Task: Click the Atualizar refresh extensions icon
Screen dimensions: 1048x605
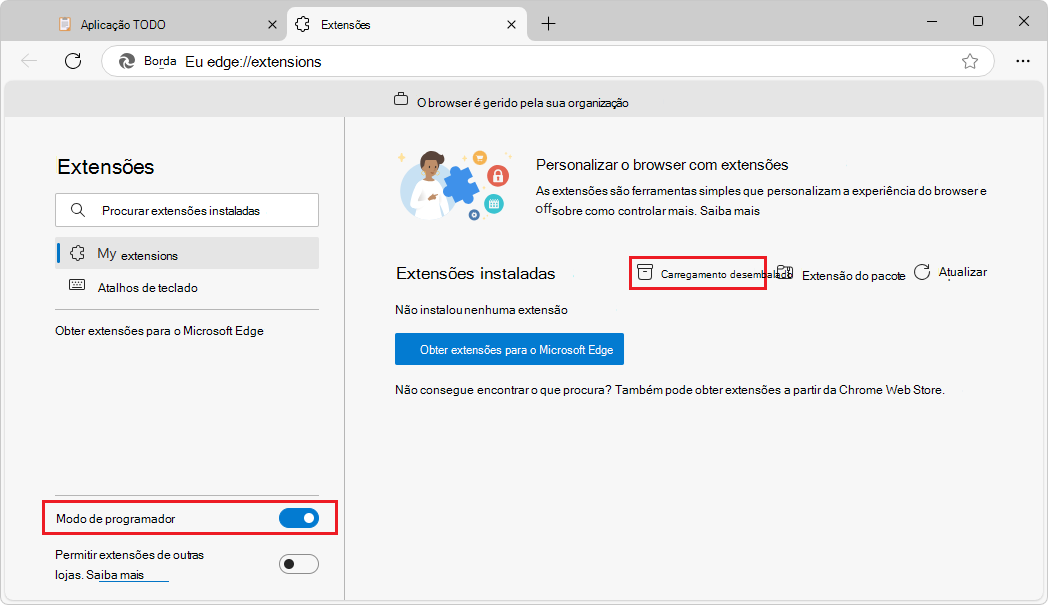Action: (x=921, y=271)
